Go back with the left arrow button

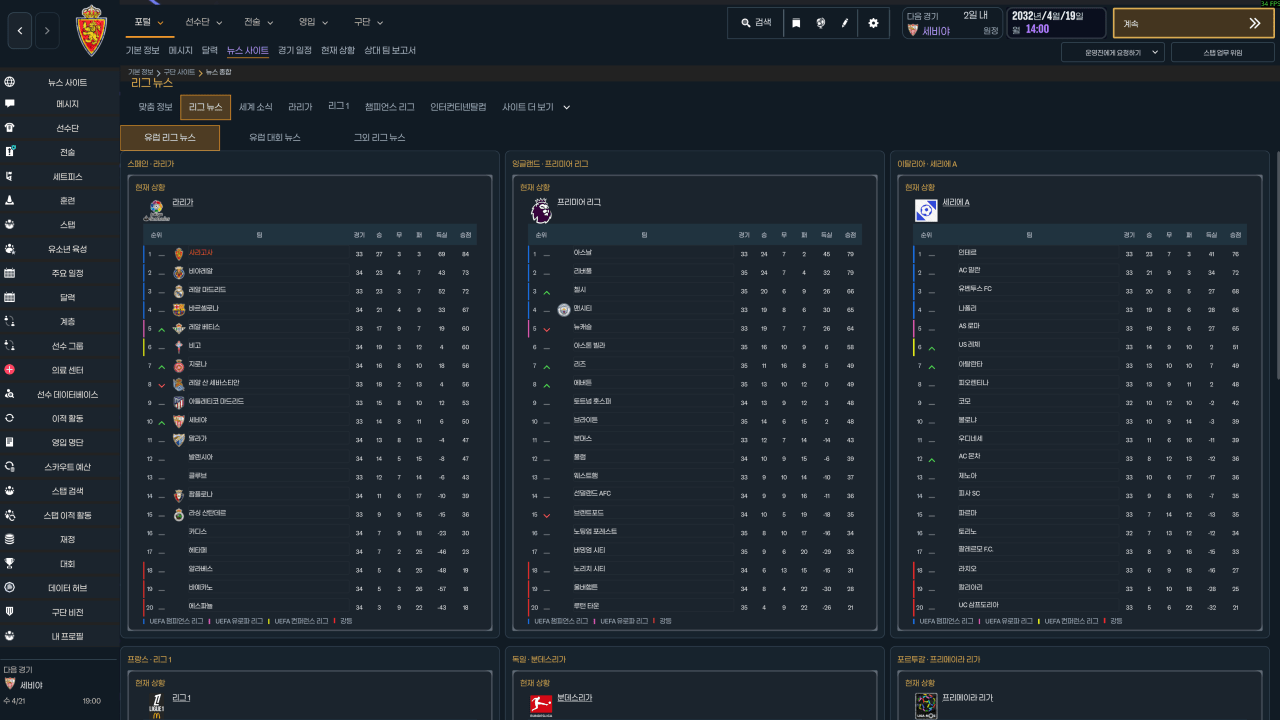20,31
